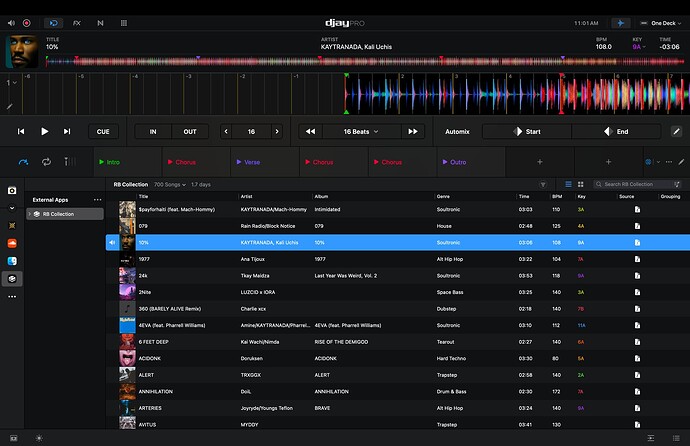The height and width of the screenshot is (446, 690).
Task: Sort by the BPM column header
Action: (557, 197)
